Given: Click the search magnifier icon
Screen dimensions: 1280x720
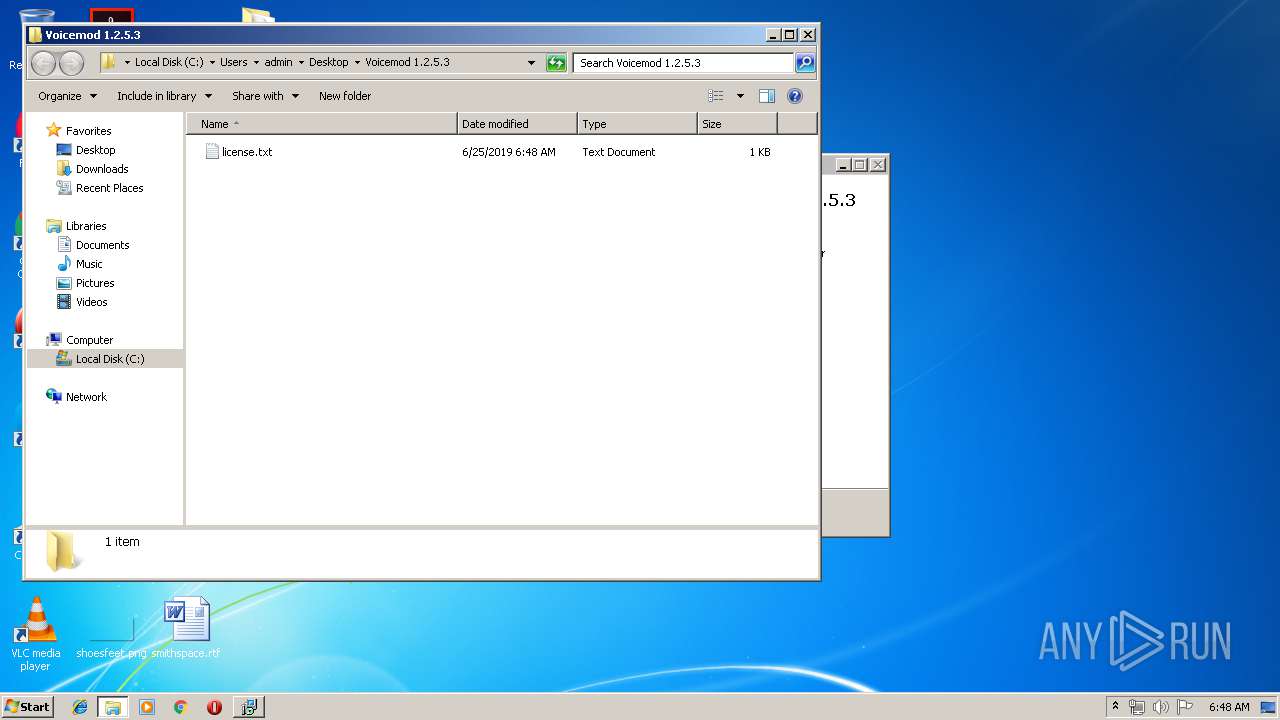Looking at the screenshot, I should coord(805,63).
